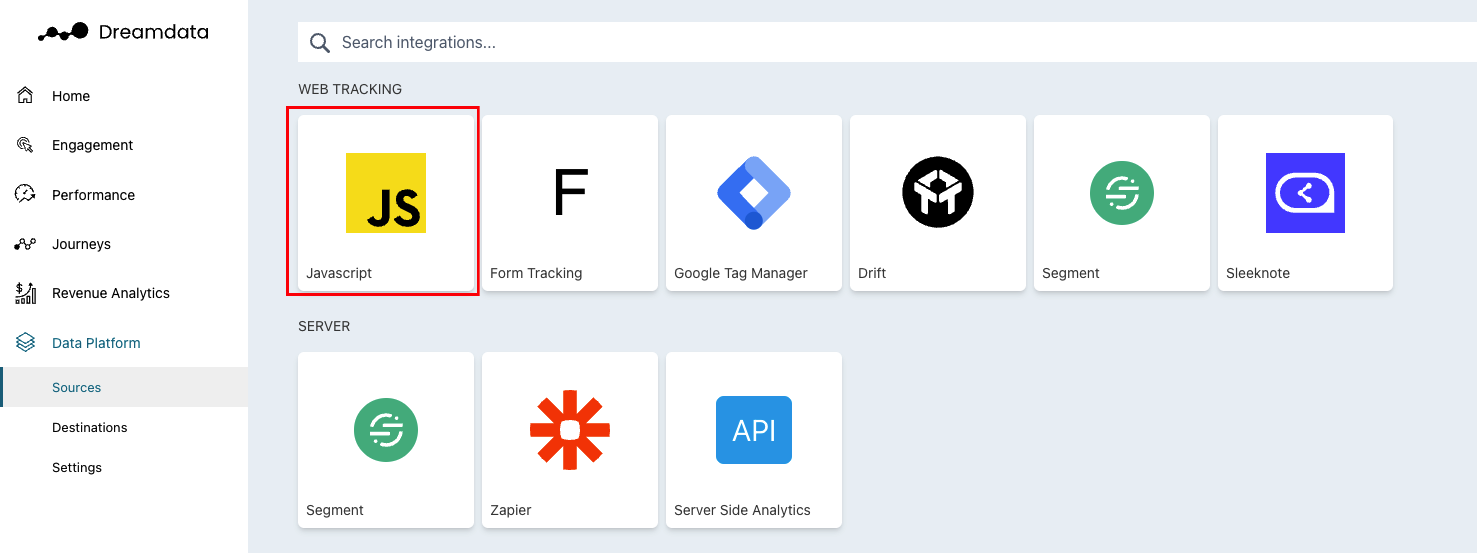Click the yellow JS Javascript logo
Screen dimensions: 1477x553
pyautogui.click(x=386, y=193)
